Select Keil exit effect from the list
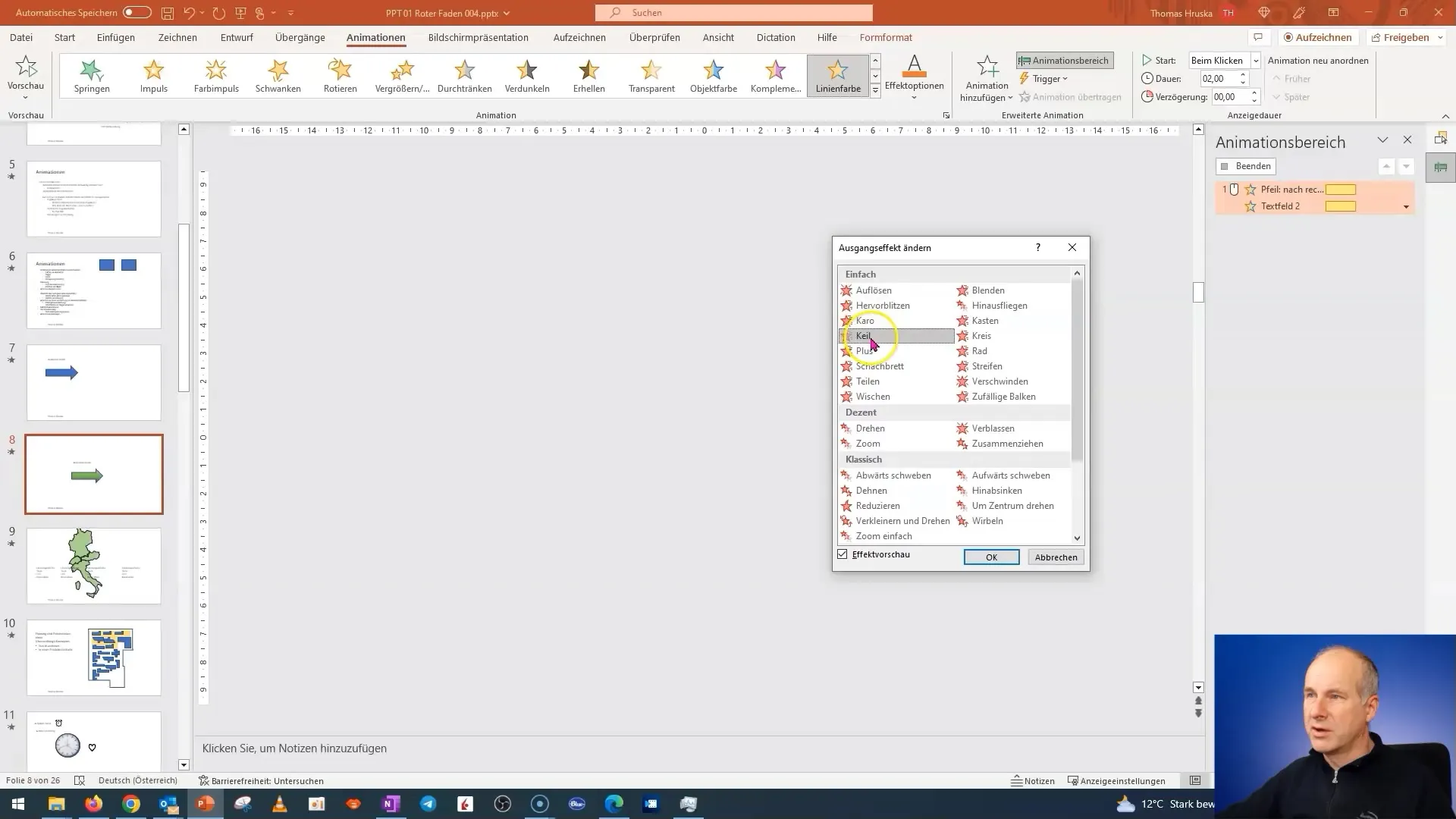Viewport: 1456px width, 819px height. point(864,335)
